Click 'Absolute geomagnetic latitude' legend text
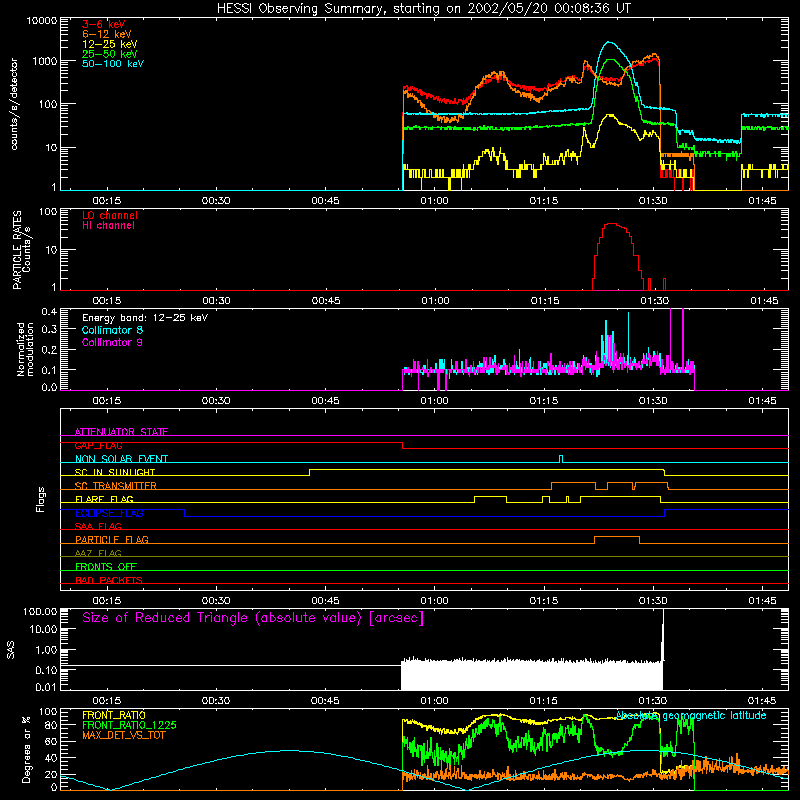 pos(691,716)
